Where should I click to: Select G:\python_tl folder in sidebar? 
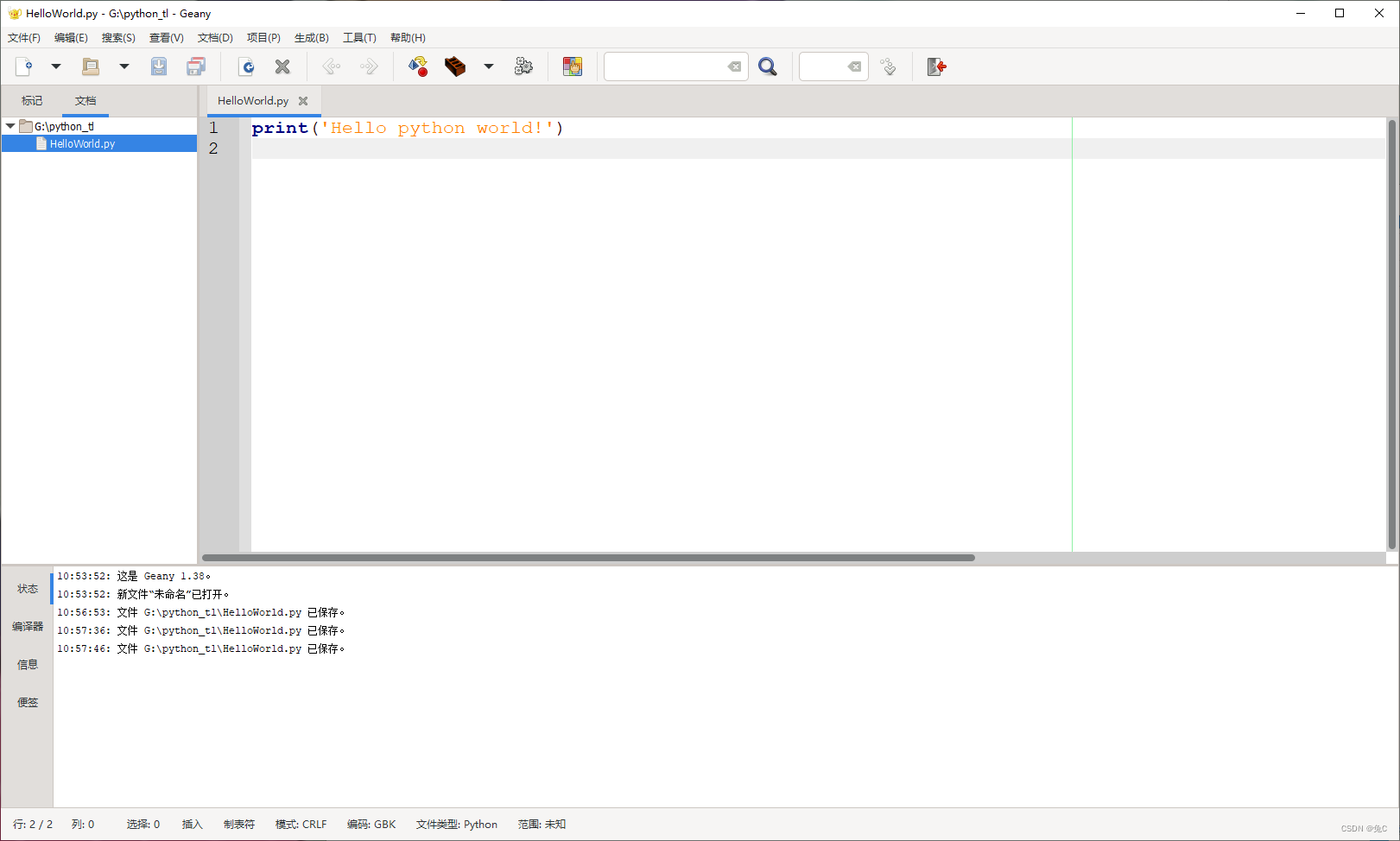pos(64,126)
